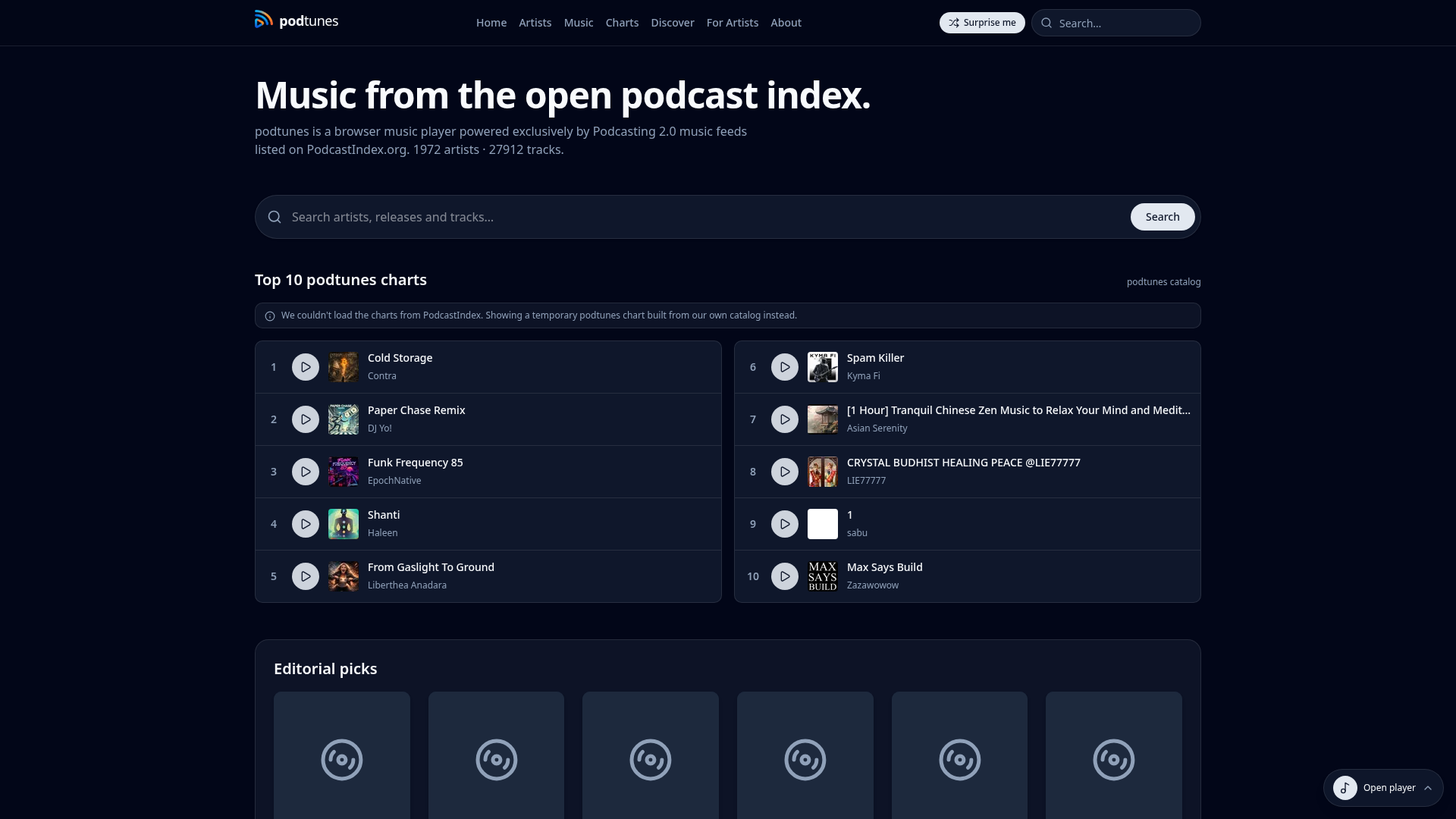Open the About nav item
Image resolution: width=1456 pixels, height=819 pixels.
[786, 23]
